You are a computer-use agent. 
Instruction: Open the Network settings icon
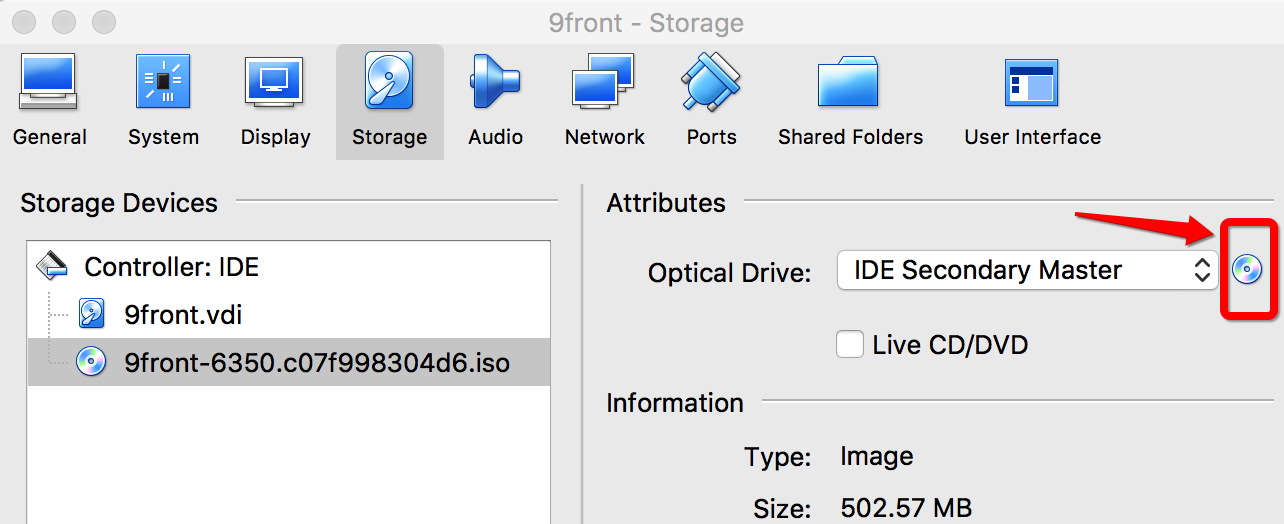click(x=604, y=82)
